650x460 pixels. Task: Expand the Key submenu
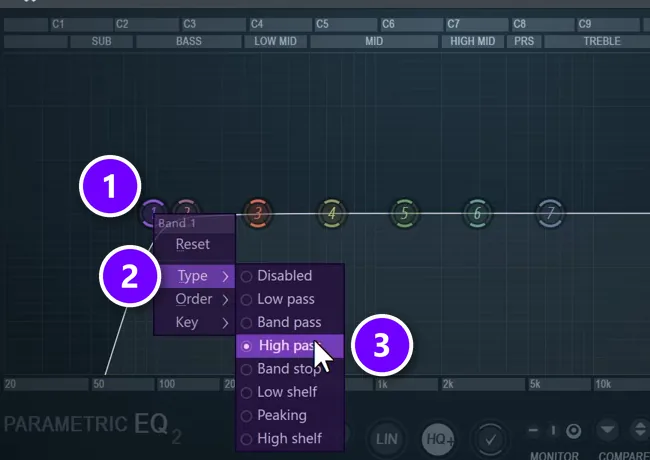point(194,322)
